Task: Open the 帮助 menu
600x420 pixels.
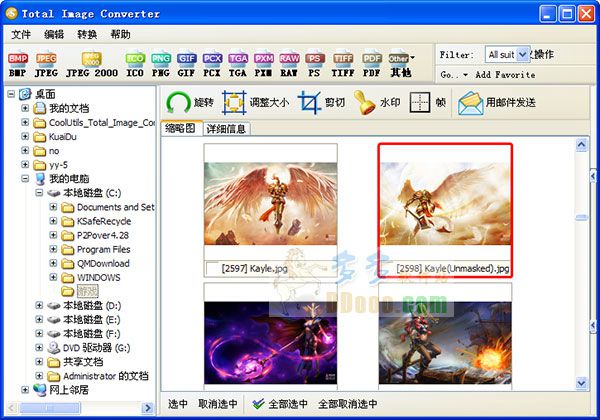Action: [x=121, y=34]
